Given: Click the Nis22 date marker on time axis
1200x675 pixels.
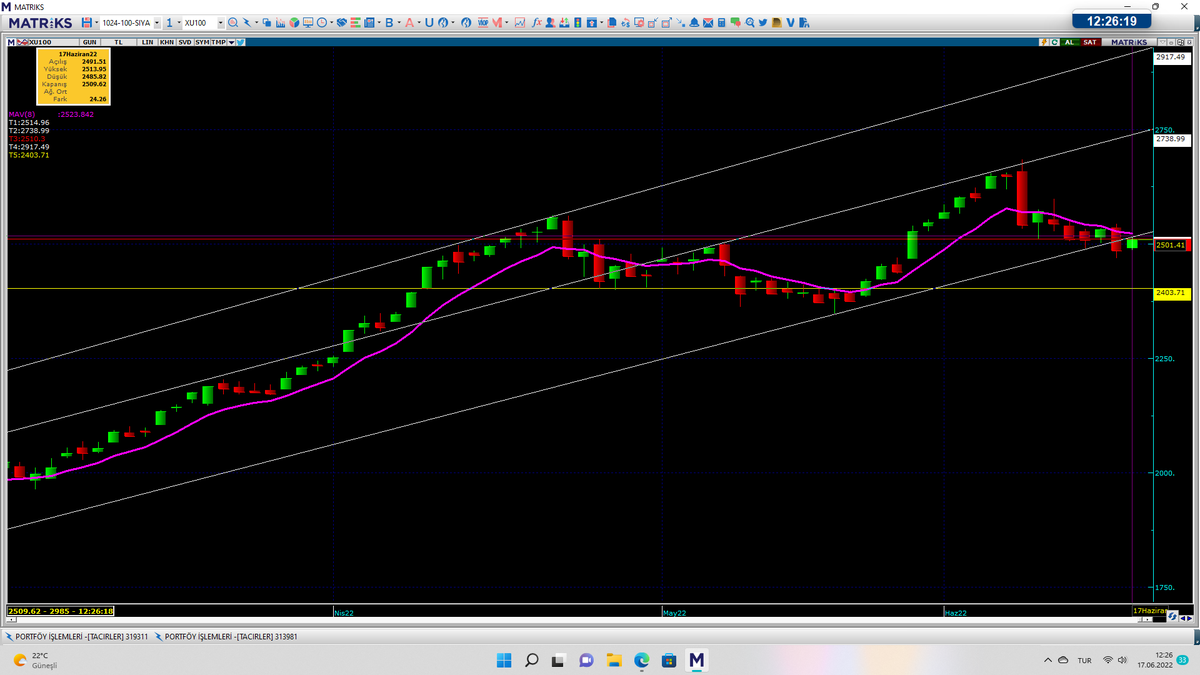Looking at the screenshot, I should click(344, 611).
